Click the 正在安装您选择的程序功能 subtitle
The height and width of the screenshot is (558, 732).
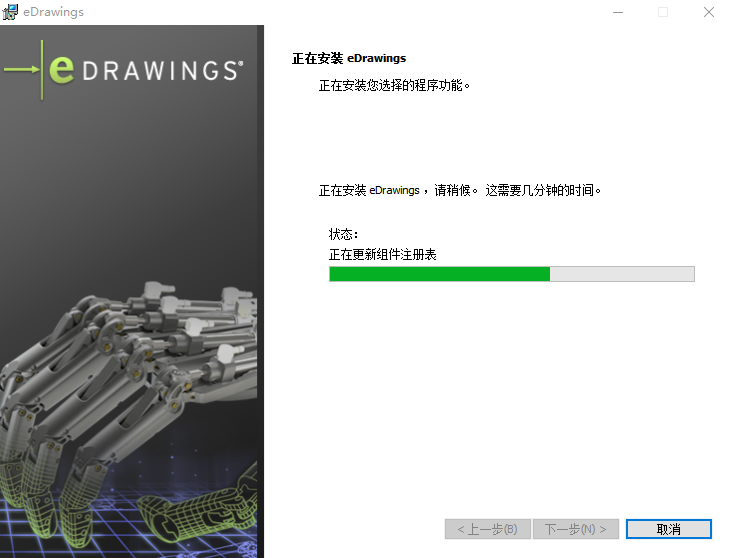point(394,85)
